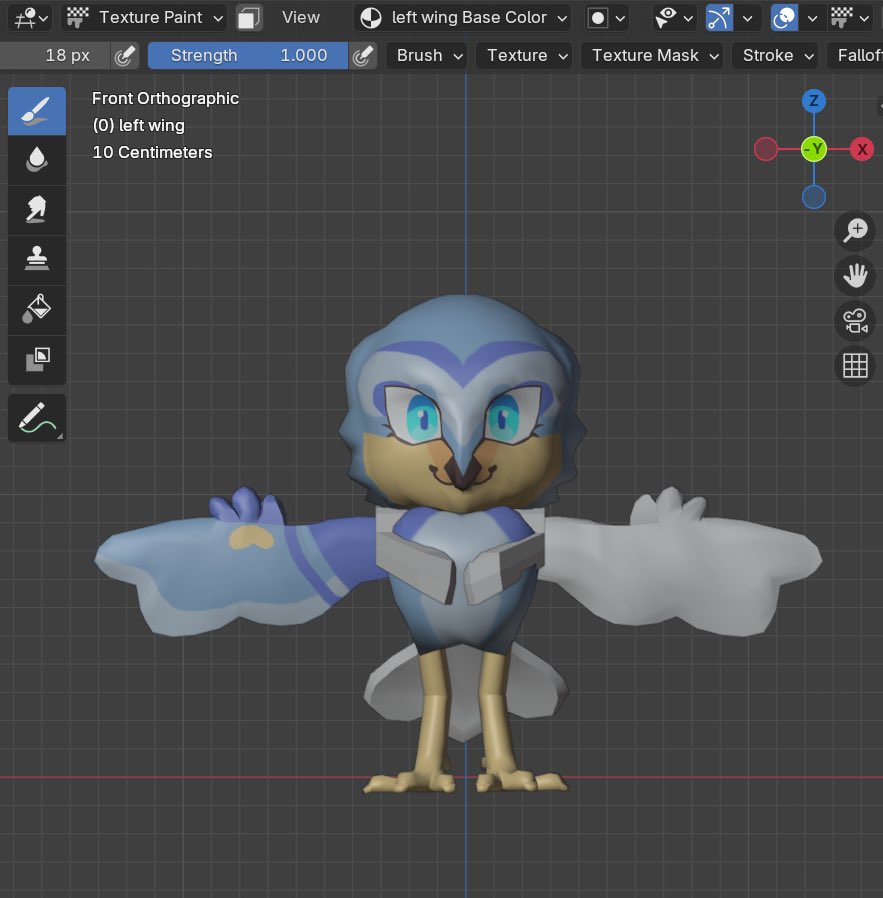Select the Mask tool
Screen dimensions: 883x898
coord(37,360)
